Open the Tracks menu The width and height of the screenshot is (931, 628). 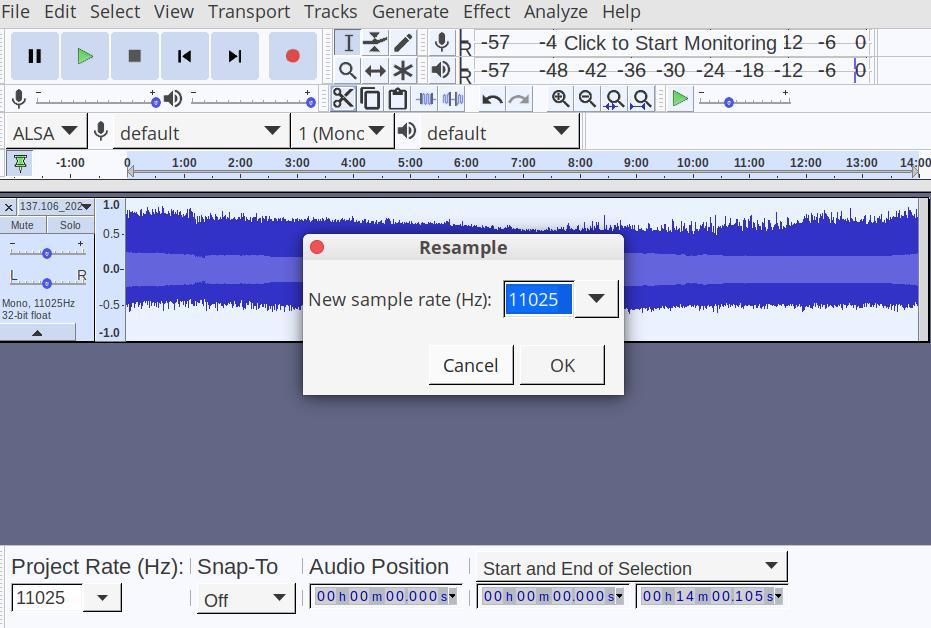click(330, 11)
